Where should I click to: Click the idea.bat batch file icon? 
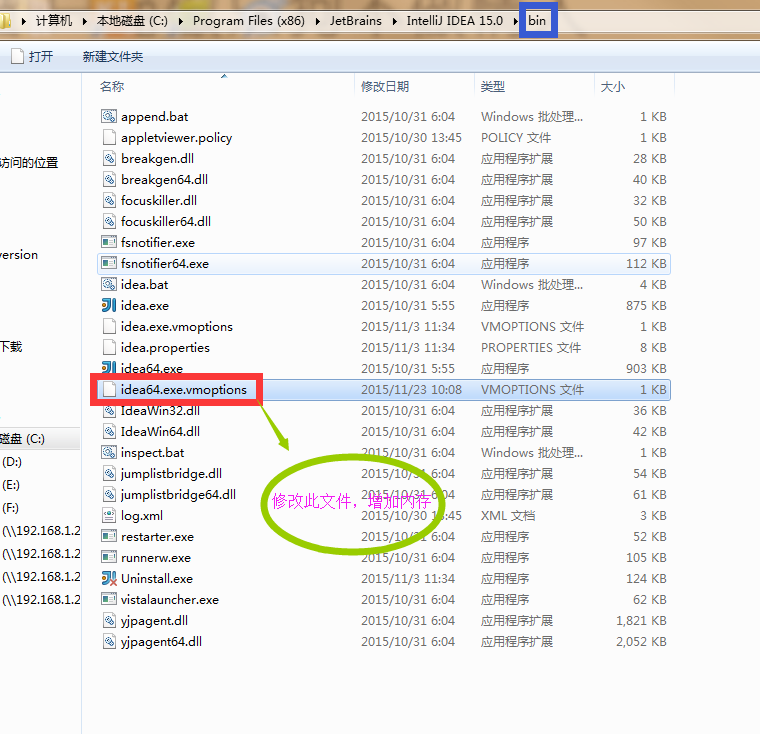(109, 284)
